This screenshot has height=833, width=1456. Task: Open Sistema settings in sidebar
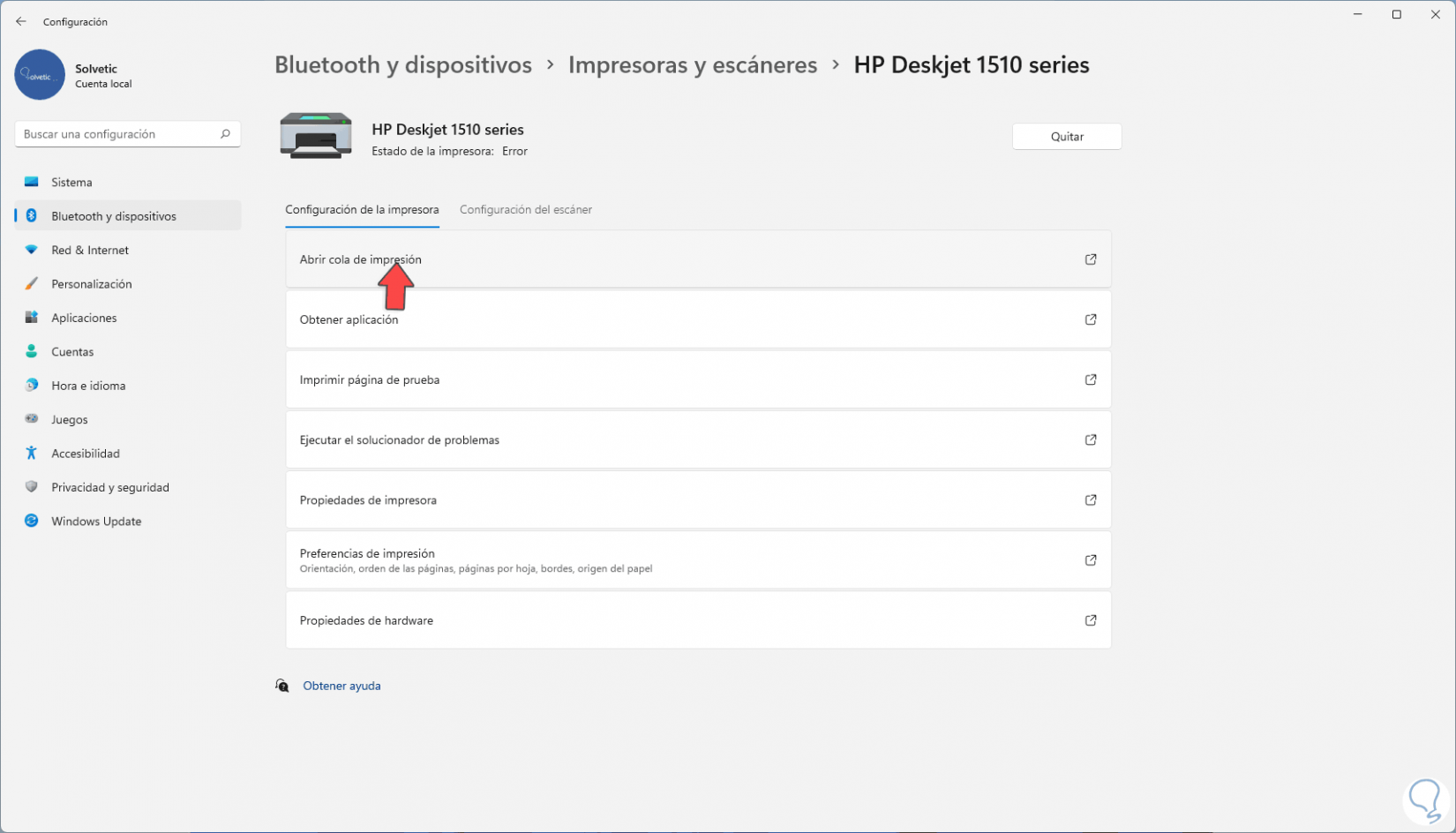click(x=128, y=182)
